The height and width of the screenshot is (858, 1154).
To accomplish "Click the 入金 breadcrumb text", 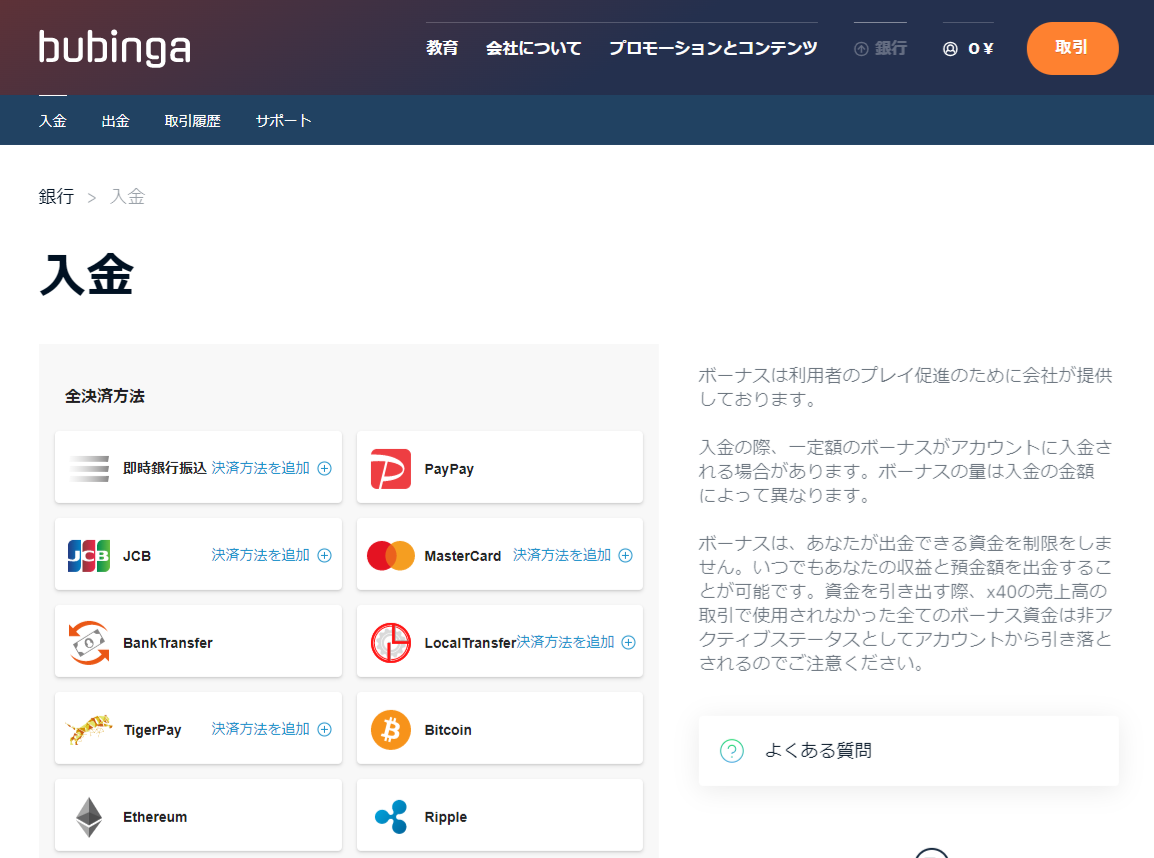I will coord(127,196).
